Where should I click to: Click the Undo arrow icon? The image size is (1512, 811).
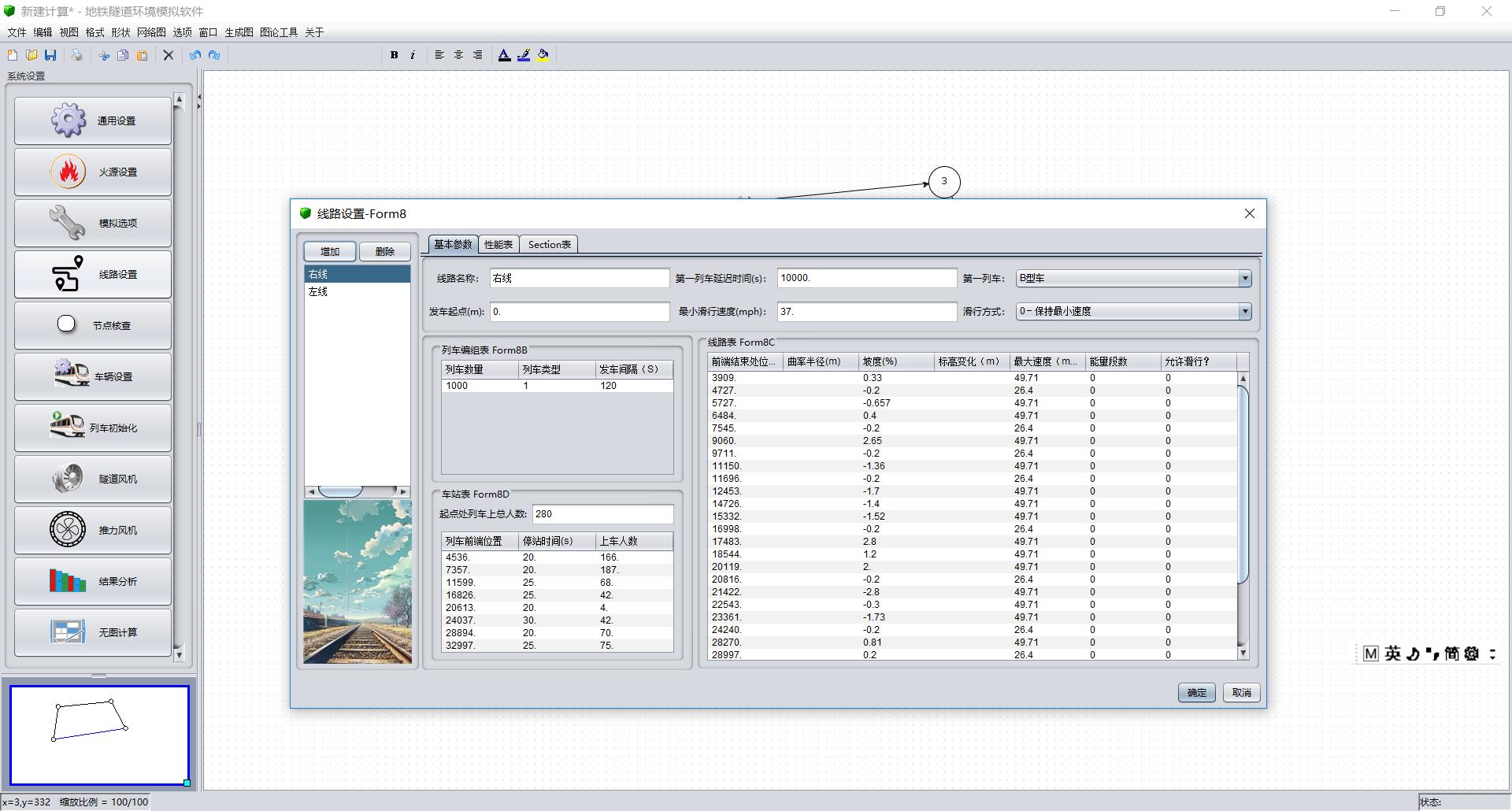tap(195, 55)
